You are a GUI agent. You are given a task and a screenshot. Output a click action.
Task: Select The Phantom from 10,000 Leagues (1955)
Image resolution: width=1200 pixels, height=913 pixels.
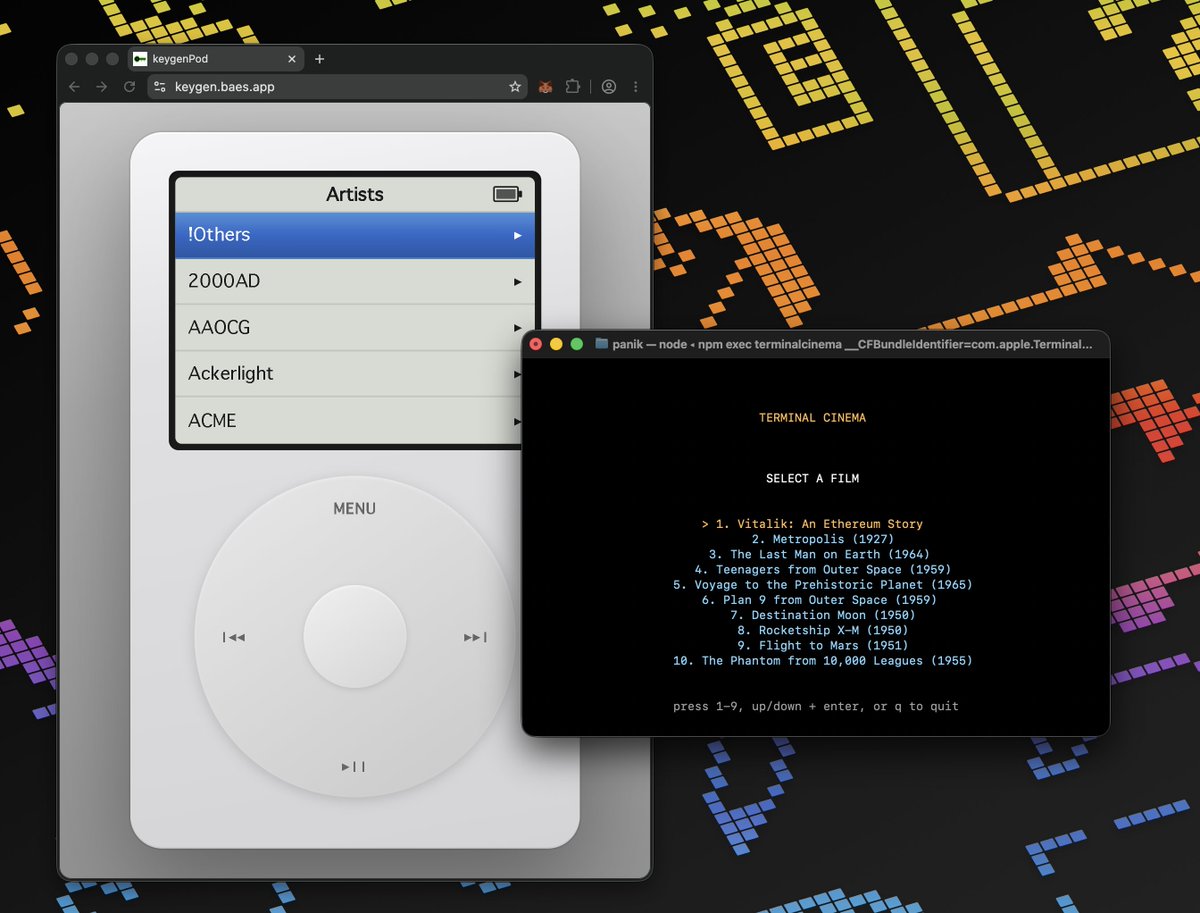pyautogui.click(x=822, y=661)
